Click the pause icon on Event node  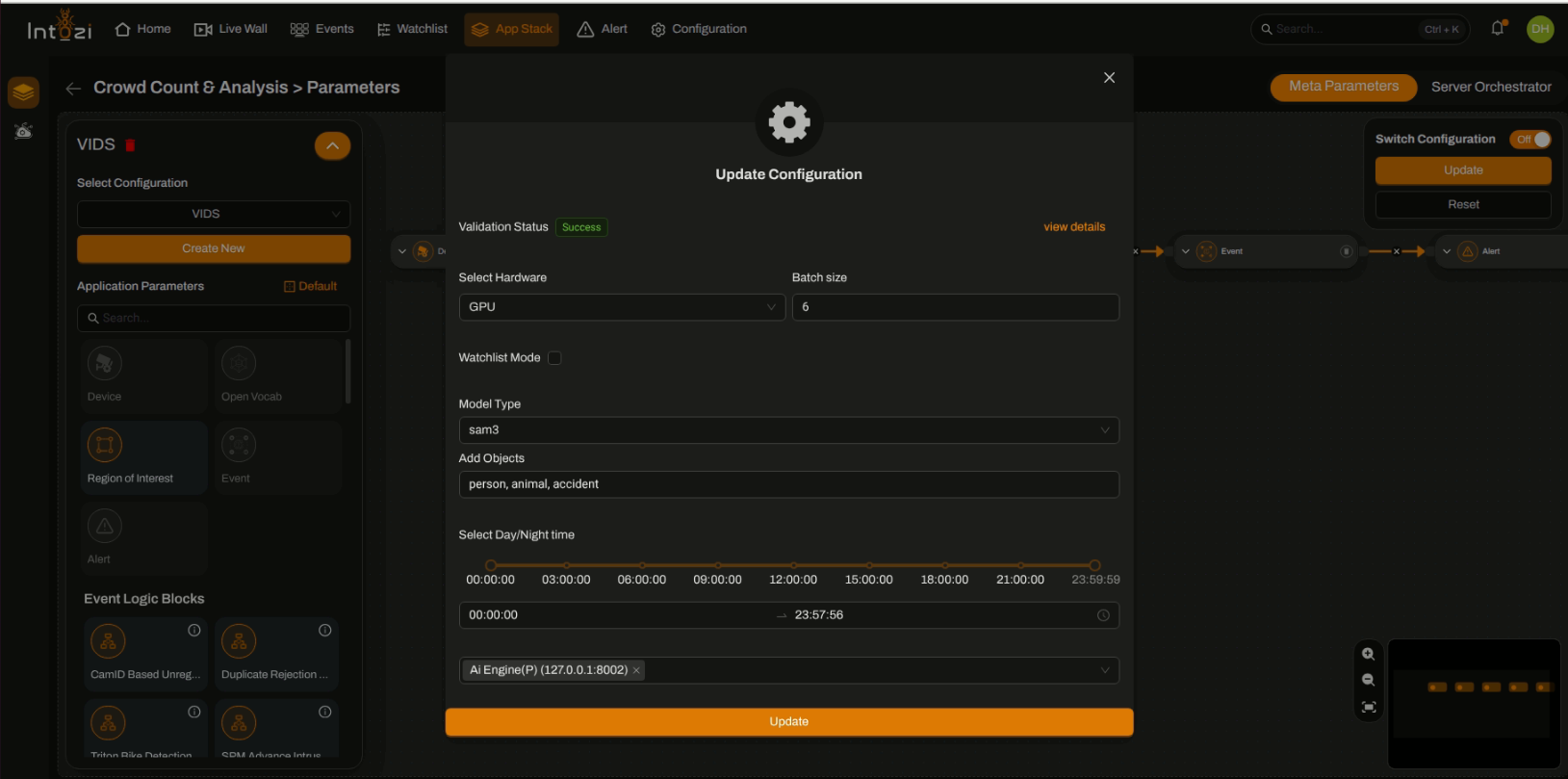click(x=1347, y=251)
